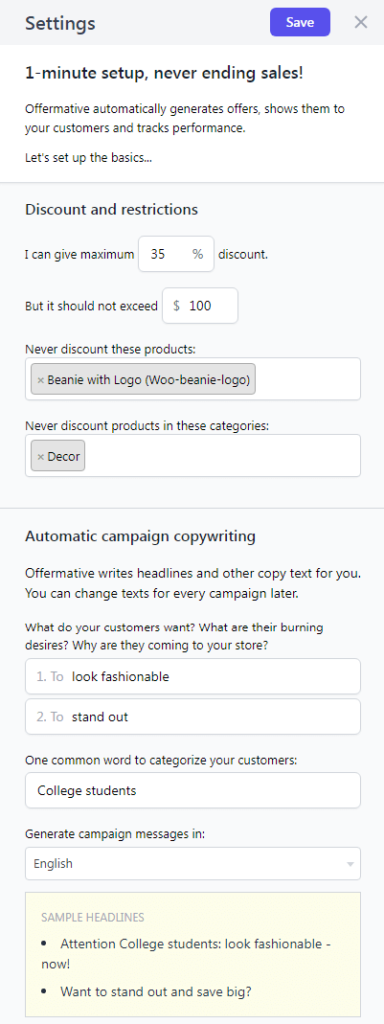Click the Decor tag label

point(63,456)
